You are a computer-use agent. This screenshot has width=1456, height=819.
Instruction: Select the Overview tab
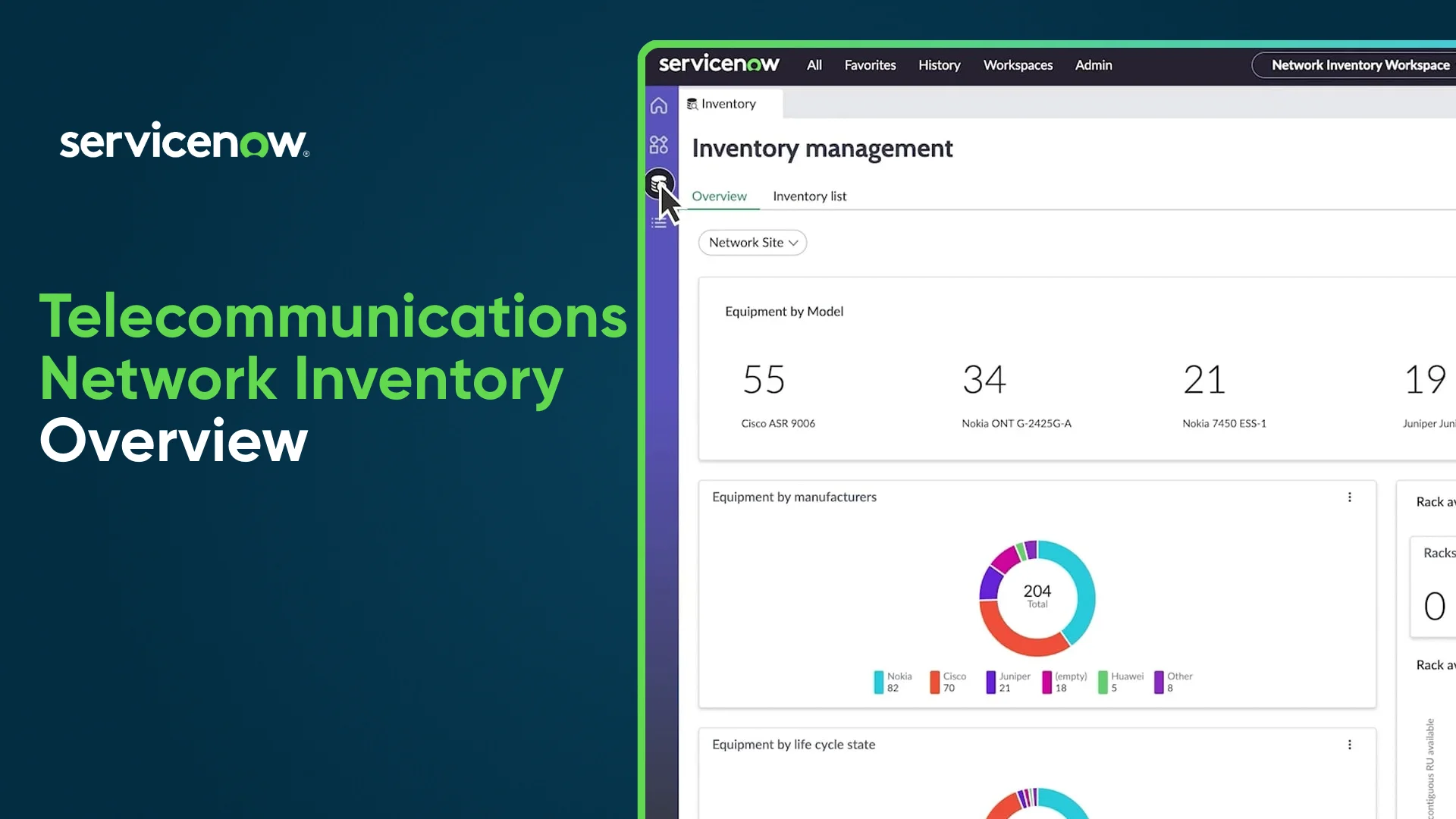tap(719, 196)
